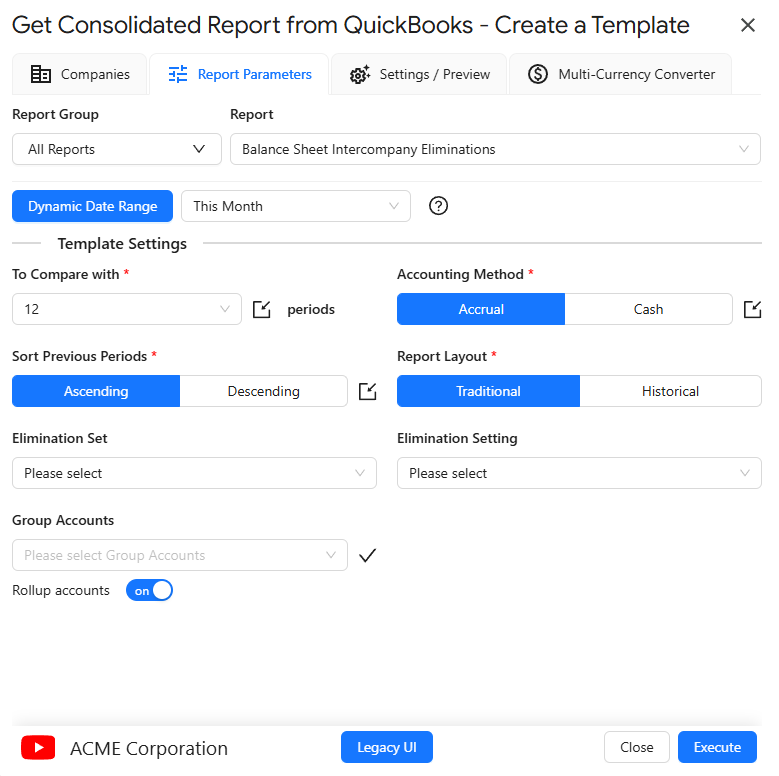
Task: Open the Elimination Set dropdown
Action: click(194, 473)
